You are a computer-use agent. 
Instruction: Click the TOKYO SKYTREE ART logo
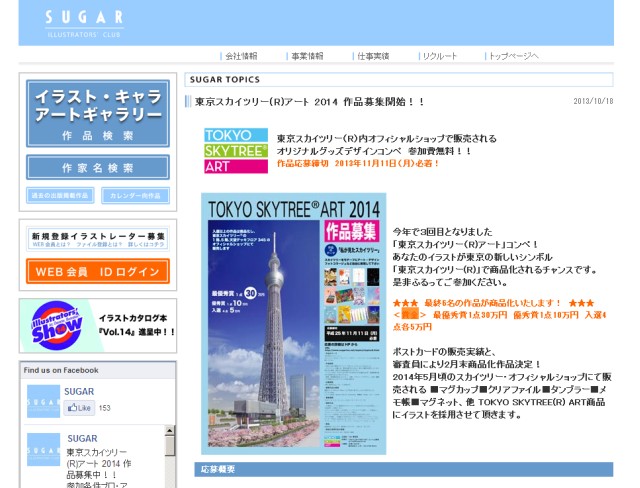point(236,151)
